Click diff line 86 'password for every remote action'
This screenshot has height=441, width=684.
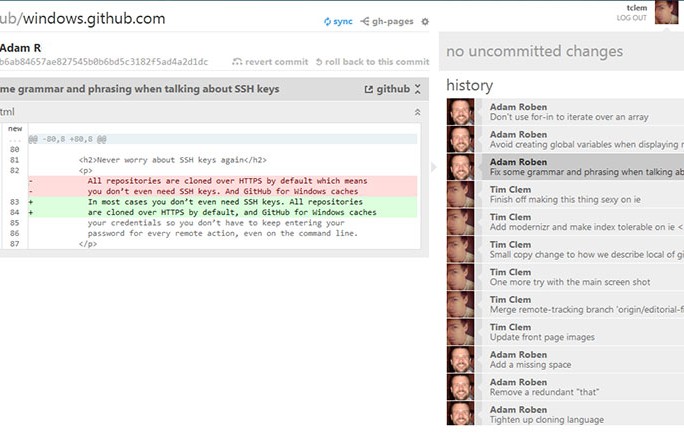point(222,233)
